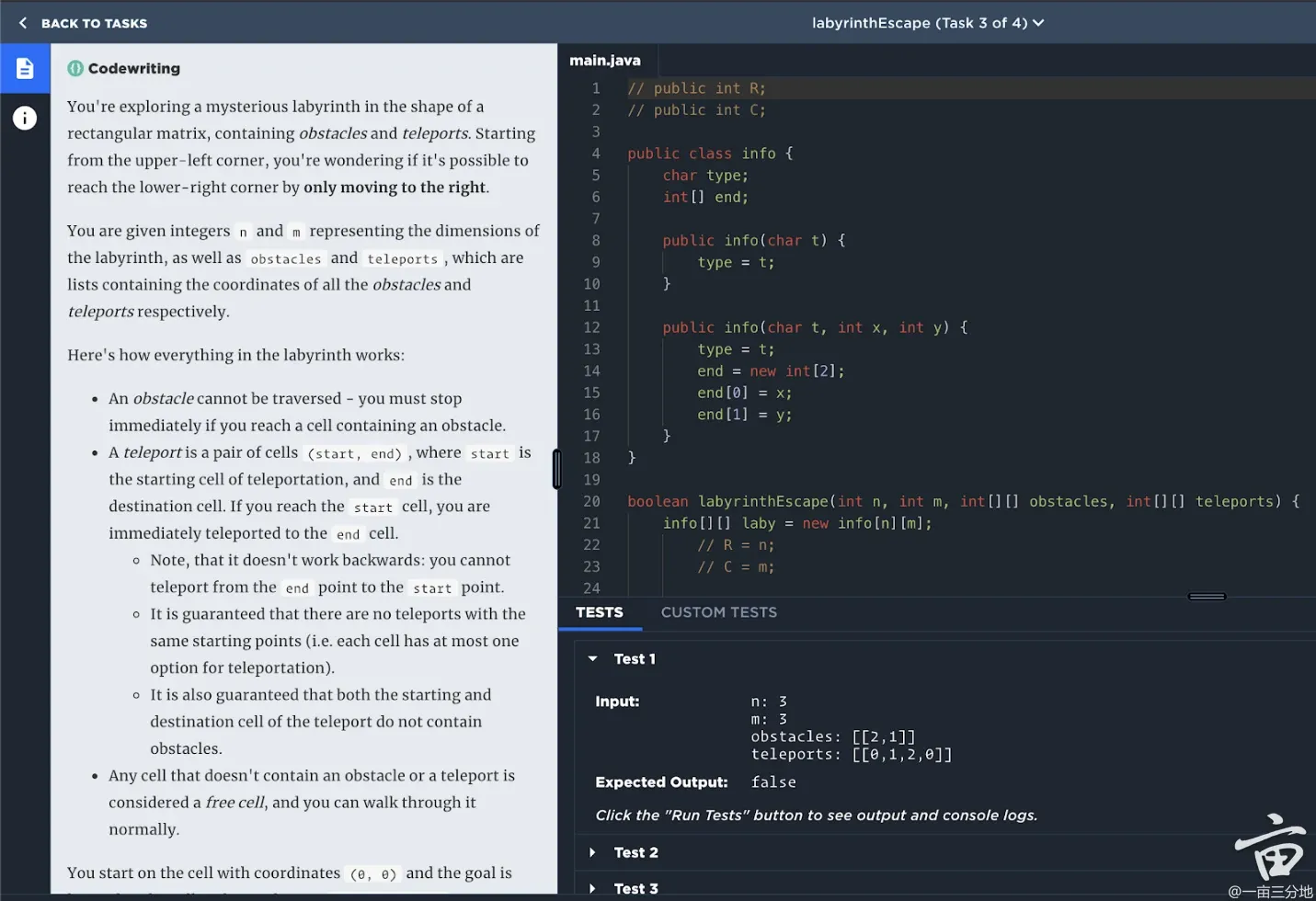
Task: Switch to the TESTS tab
Action: [600, 612]
